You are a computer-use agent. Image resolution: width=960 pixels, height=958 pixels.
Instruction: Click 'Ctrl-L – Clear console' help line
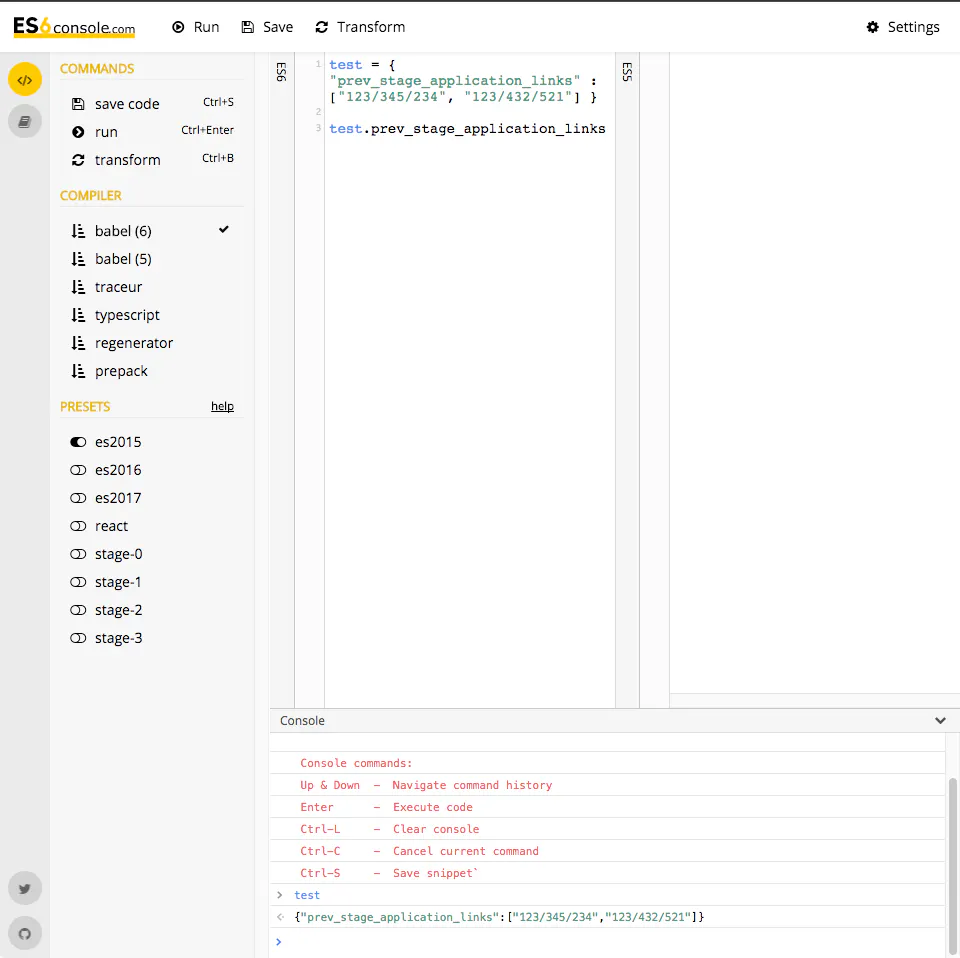(389, 829)
